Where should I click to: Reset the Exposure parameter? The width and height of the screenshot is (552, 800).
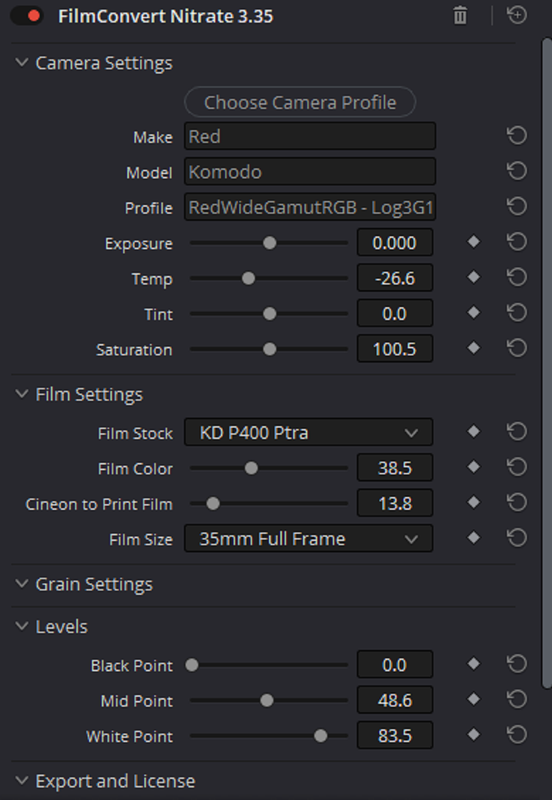[517, 242]
